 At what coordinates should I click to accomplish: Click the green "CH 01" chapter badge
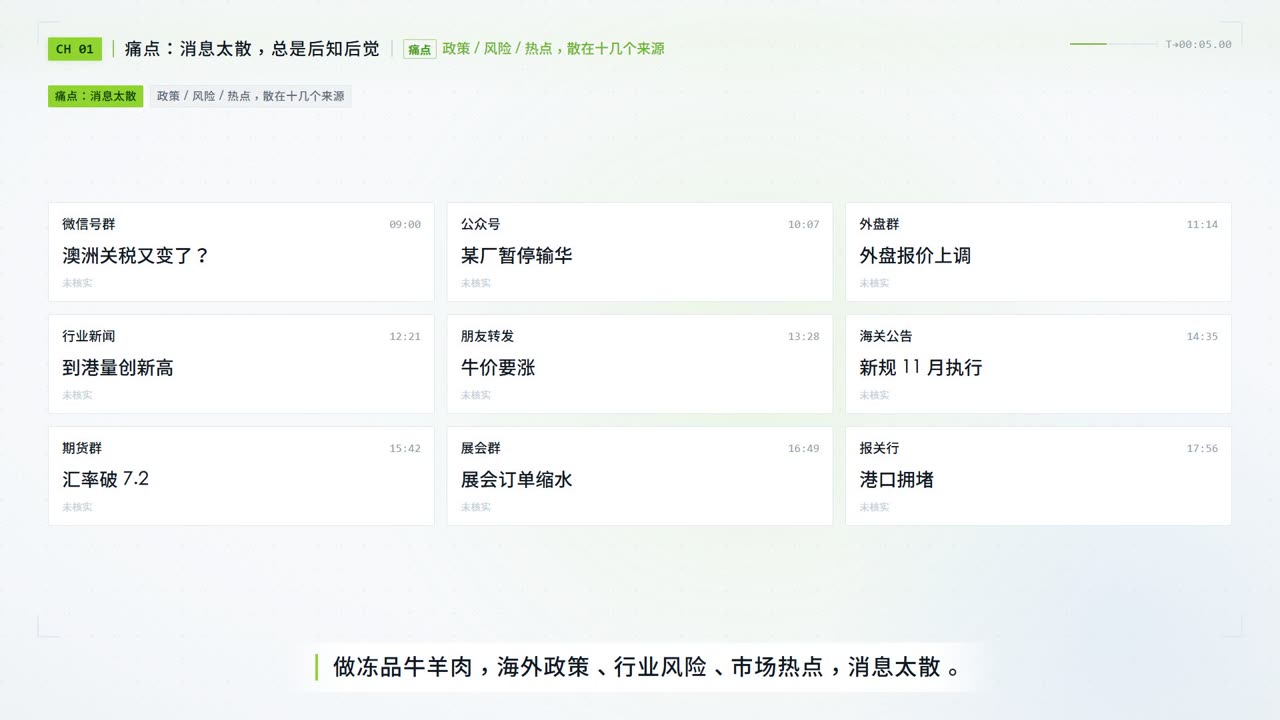(x=75, y=49)
